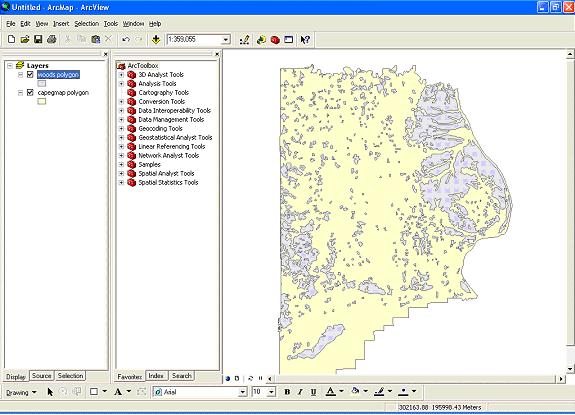Close the table of contents panel
This screenshot has height=415, width=575.
click(106, 54)
